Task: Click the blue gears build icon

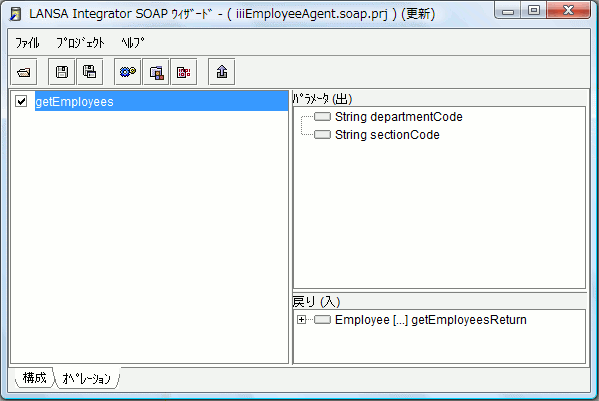Action: [x=128, y=72]
